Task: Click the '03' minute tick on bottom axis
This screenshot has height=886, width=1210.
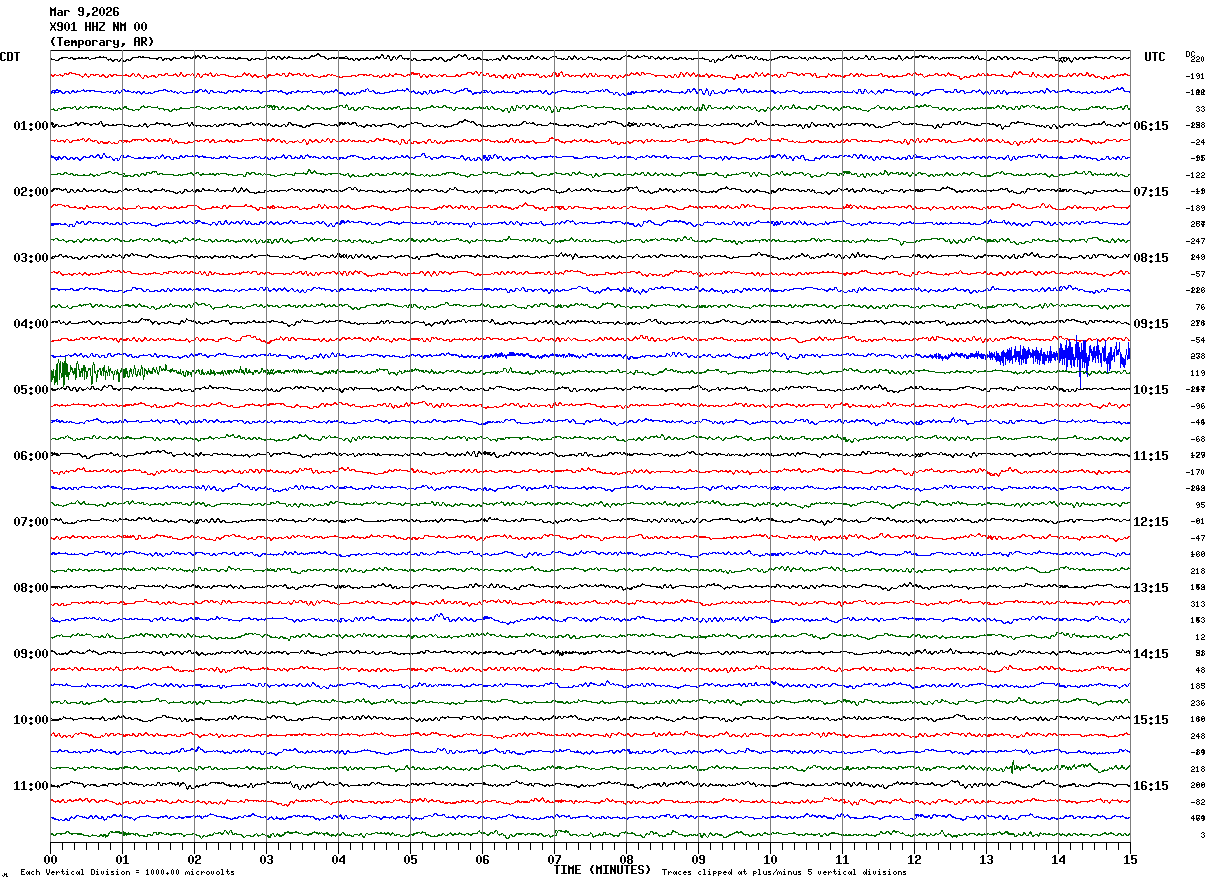Action: [266, 859]
